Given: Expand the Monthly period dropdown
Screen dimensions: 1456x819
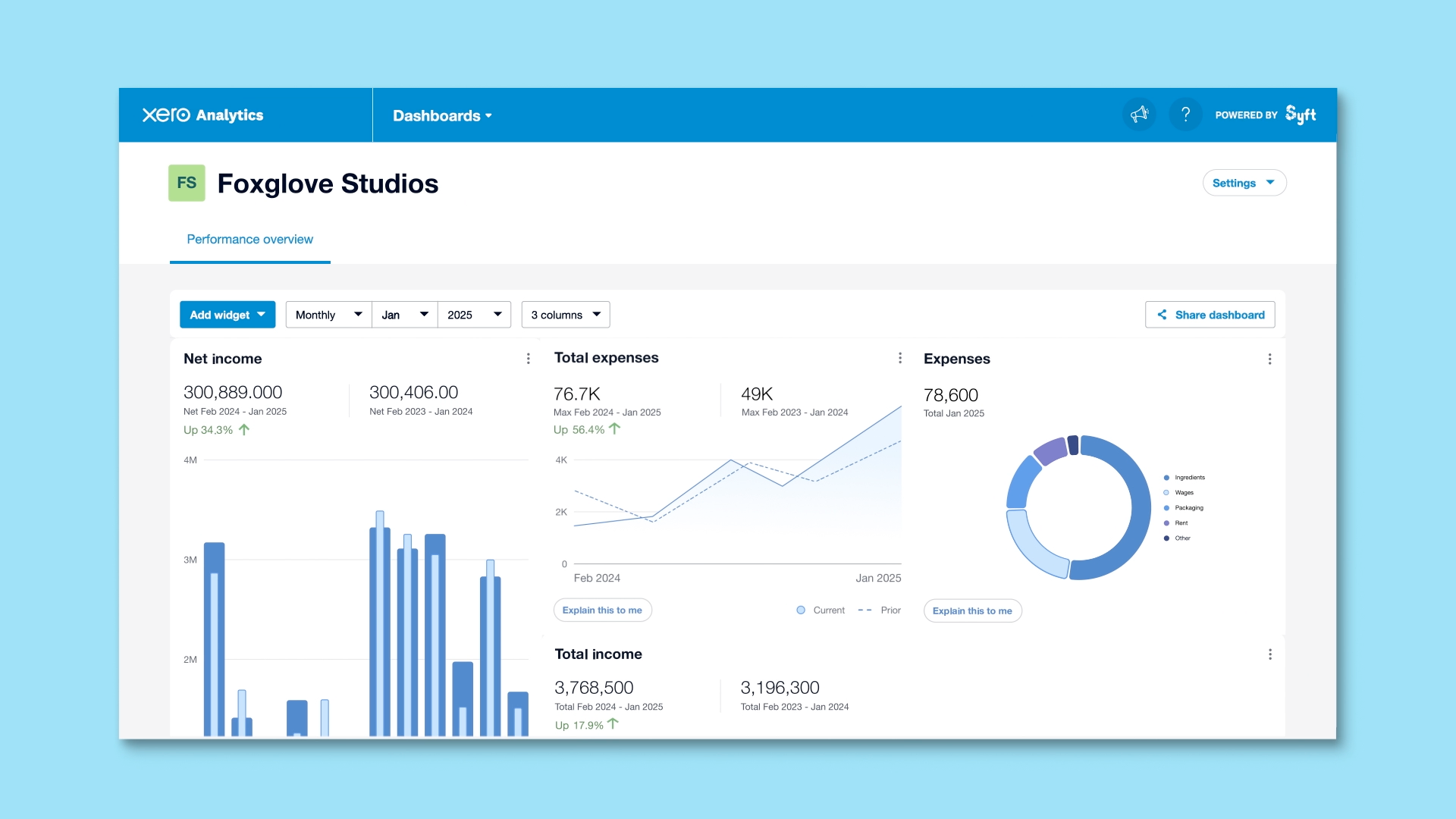Looking at the screenshot, I should coord(328,315).
